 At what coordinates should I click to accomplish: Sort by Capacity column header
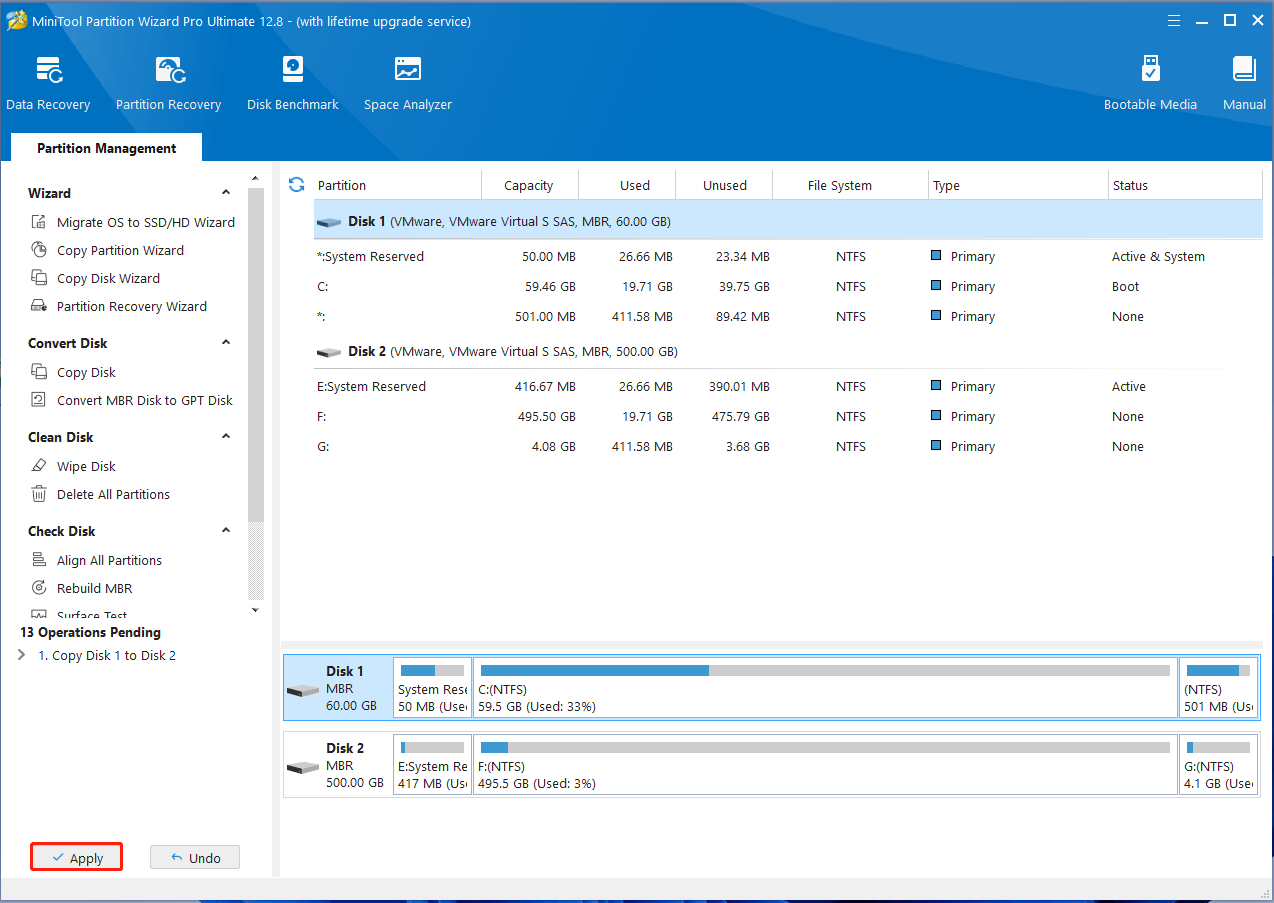[x=529, y=185]
